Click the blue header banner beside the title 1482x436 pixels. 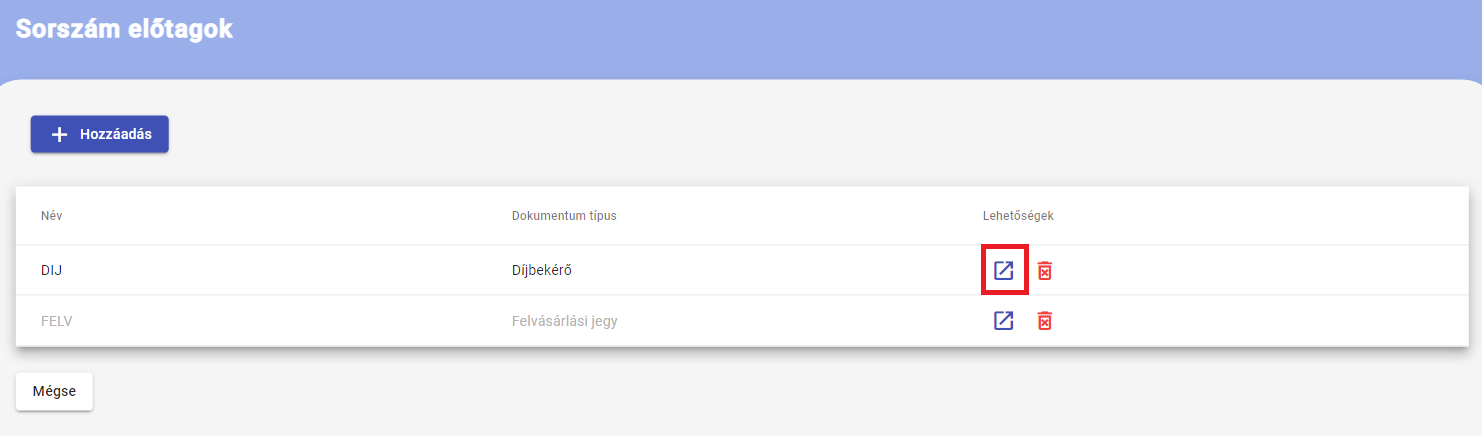point(850,35)
